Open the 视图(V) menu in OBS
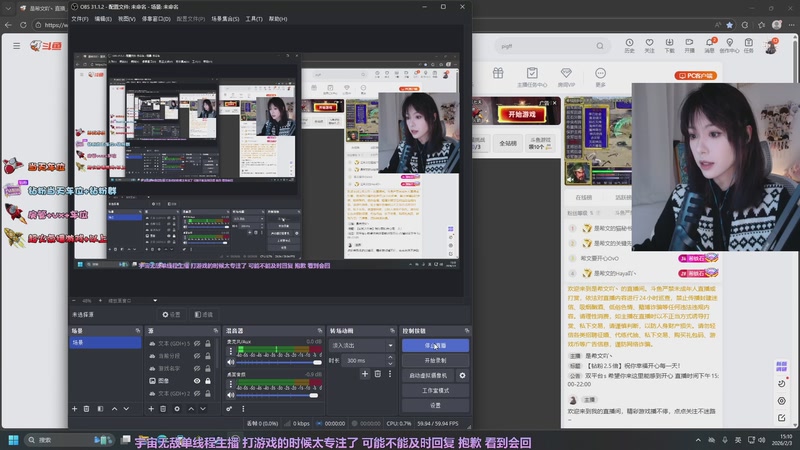 point(127,19)
